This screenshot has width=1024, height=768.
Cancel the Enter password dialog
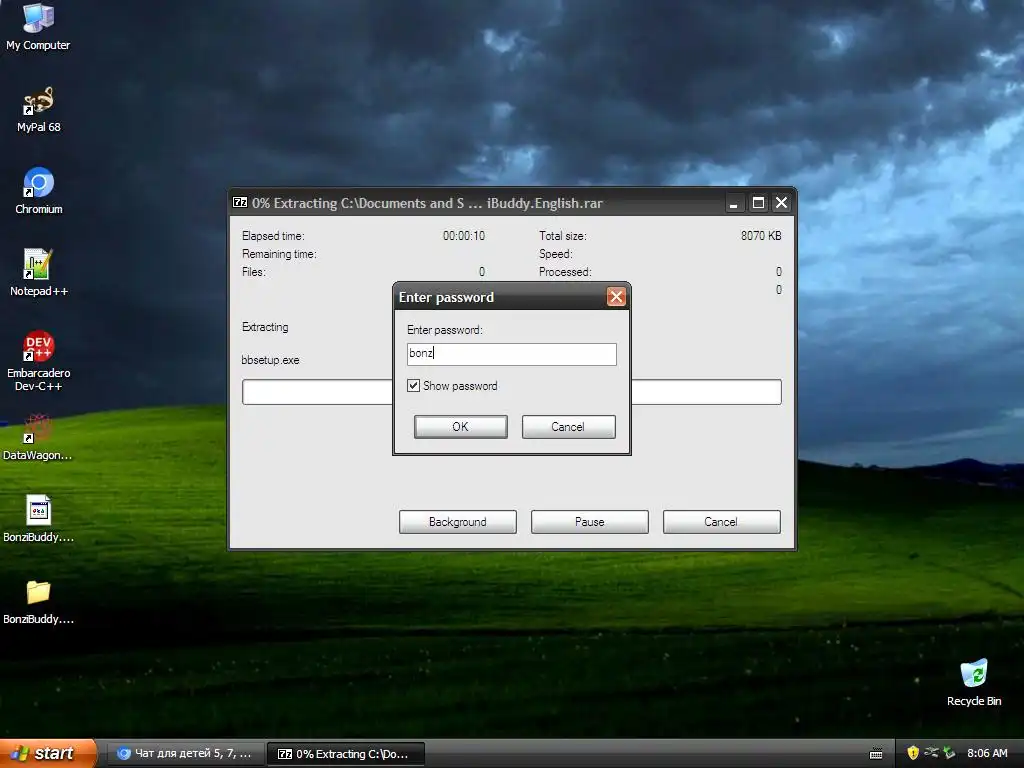point(568,426)
